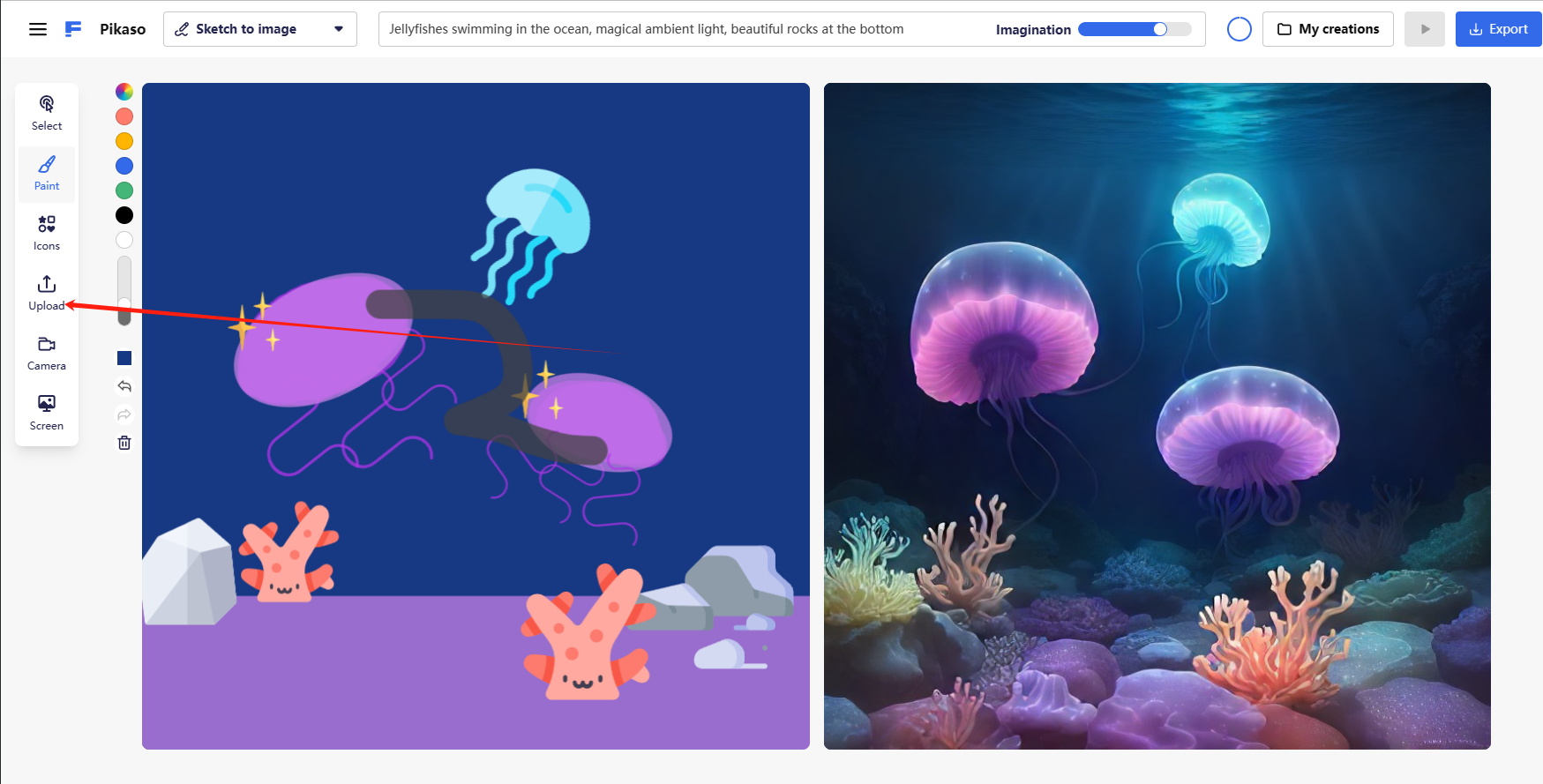Open the rainbow custom color picker
Screen dimensions: 1543x784
(x=124, y=92)
